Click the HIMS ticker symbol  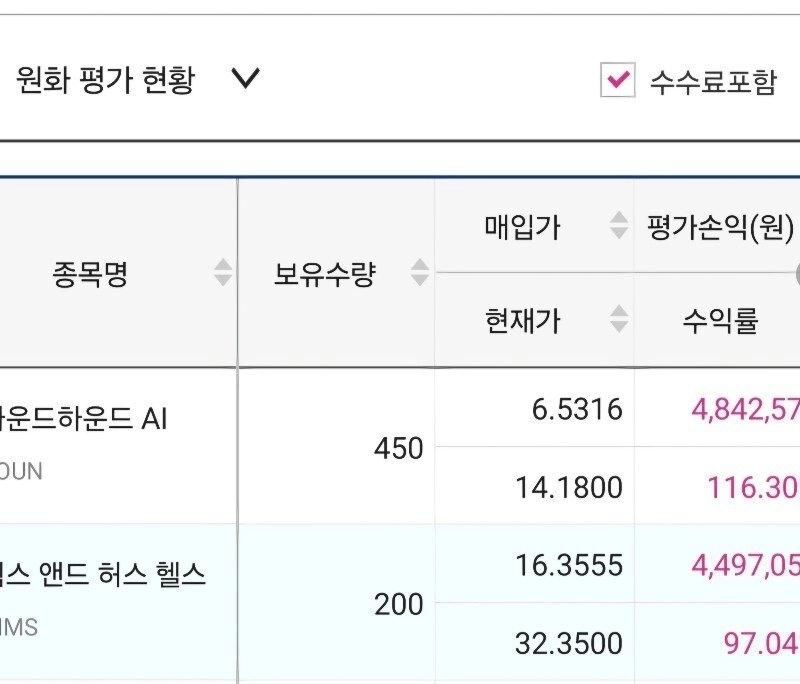20,627
